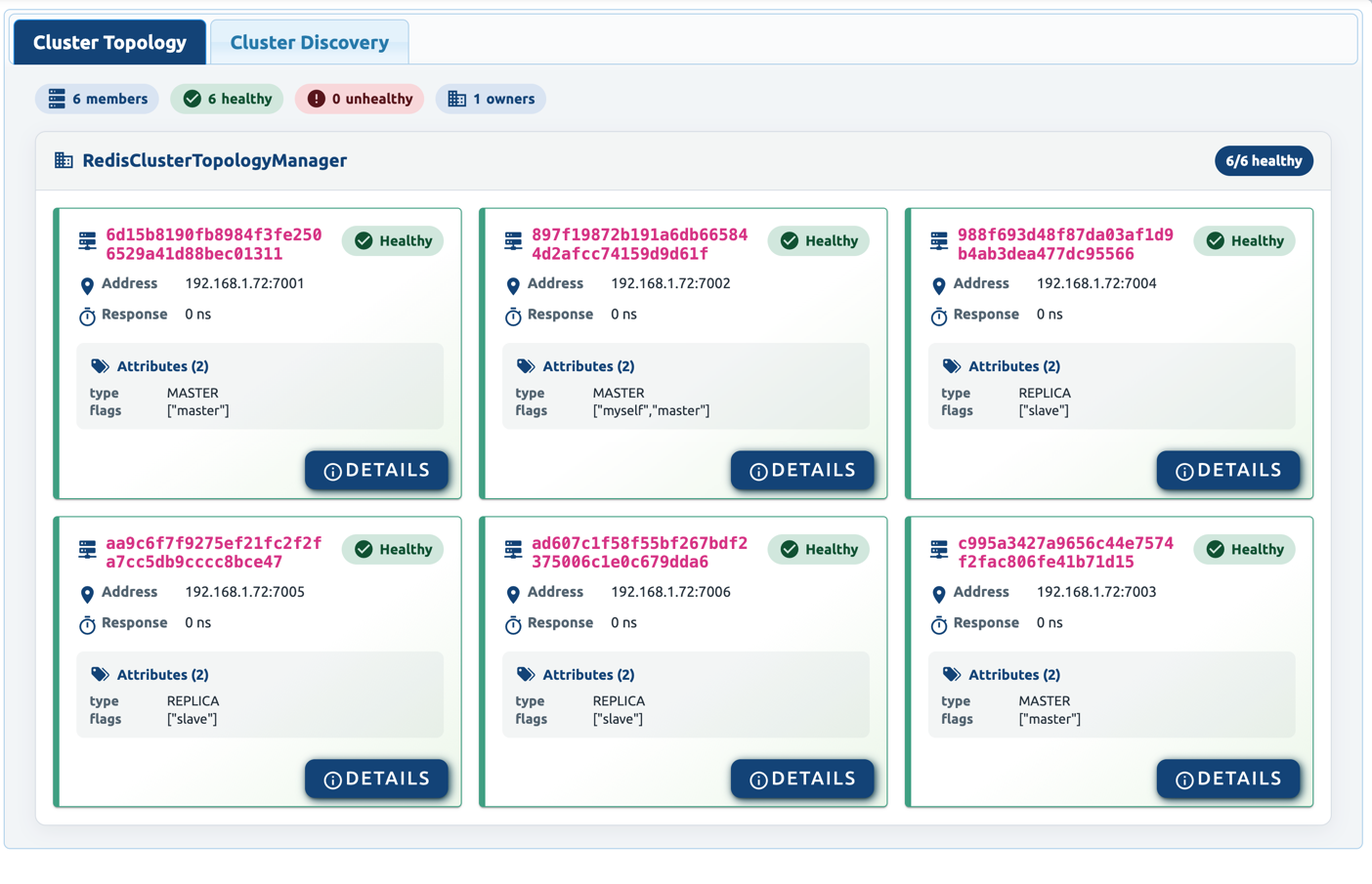Screen dimensions: 1372x884
Task: Select the RedisClusterTopologyManager heading text
Action: click(215, 160)
